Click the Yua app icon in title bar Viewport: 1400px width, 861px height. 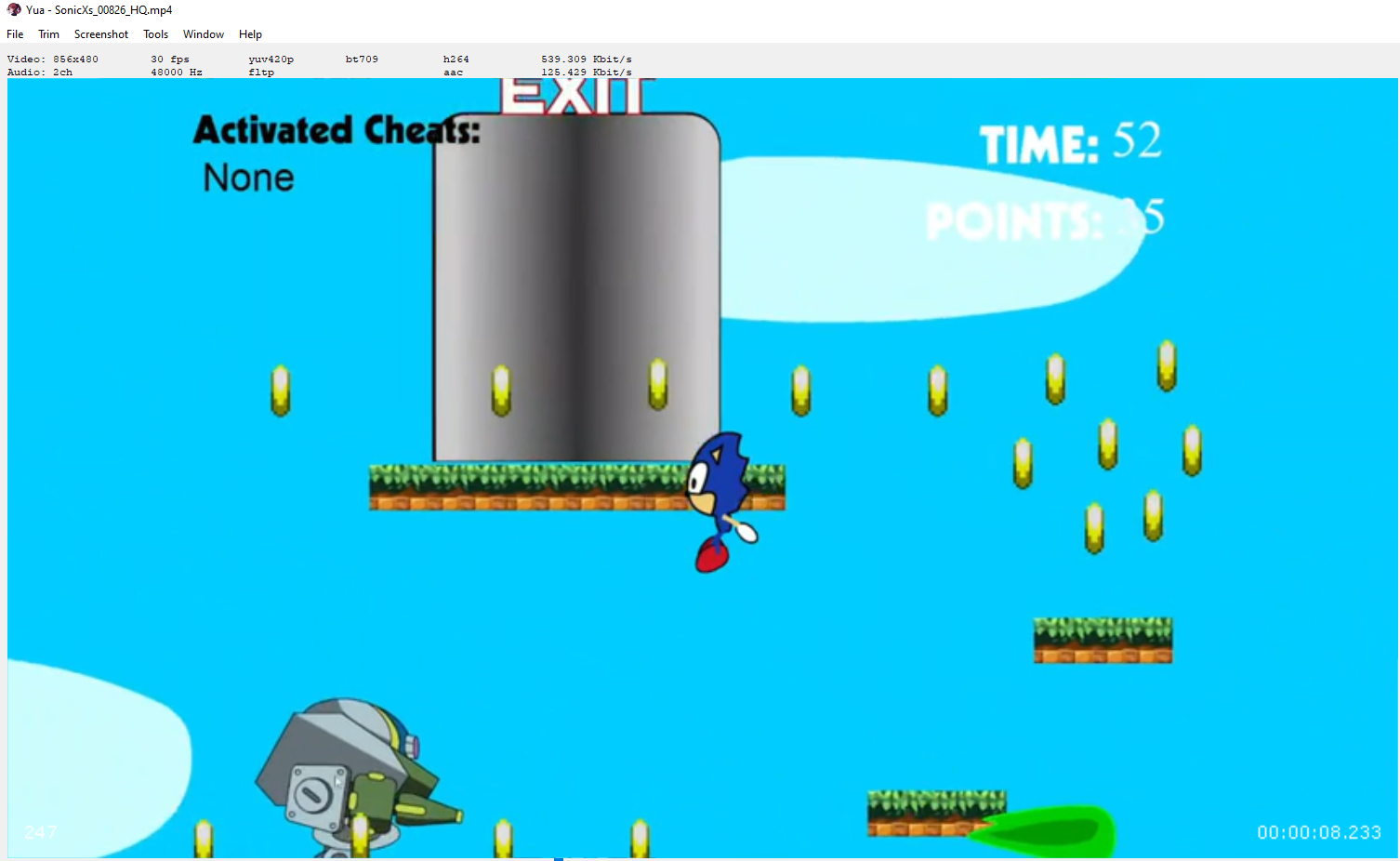tap(14, 10)
